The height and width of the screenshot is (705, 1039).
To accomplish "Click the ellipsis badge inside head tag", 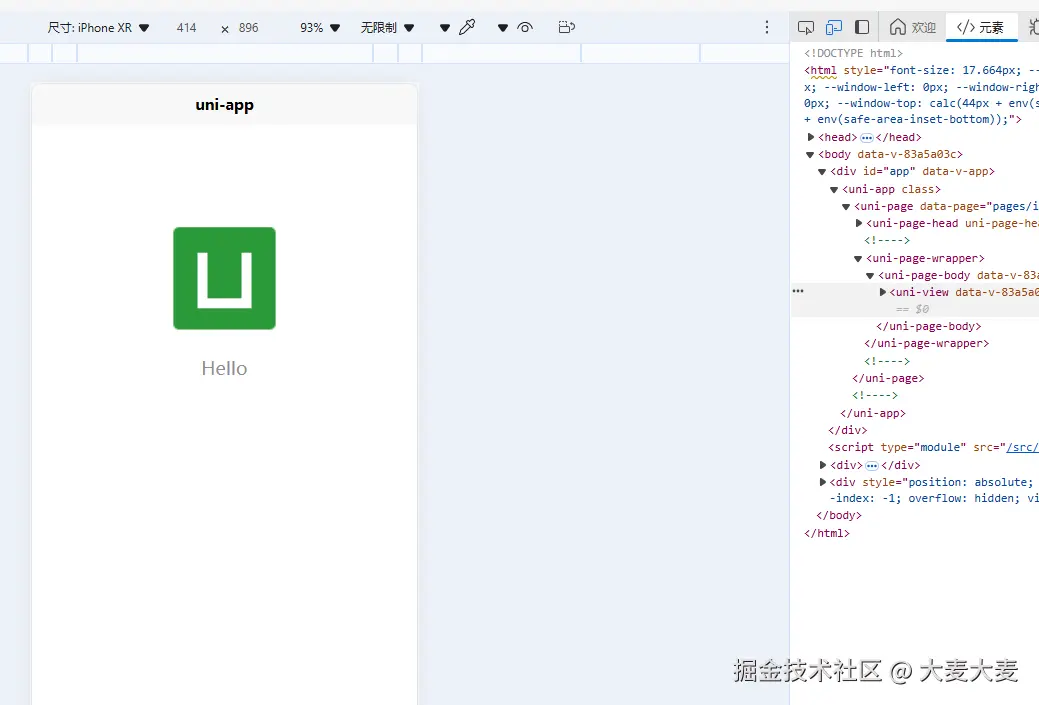I will tap(867, 138).
